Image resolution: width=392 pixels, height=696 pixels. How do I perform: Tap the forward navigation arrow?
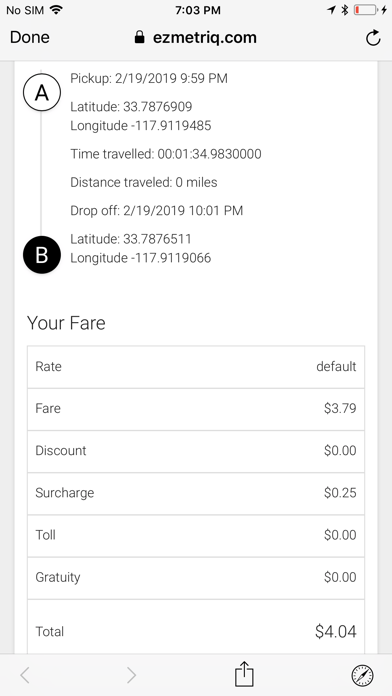click(x=131, y=675)
